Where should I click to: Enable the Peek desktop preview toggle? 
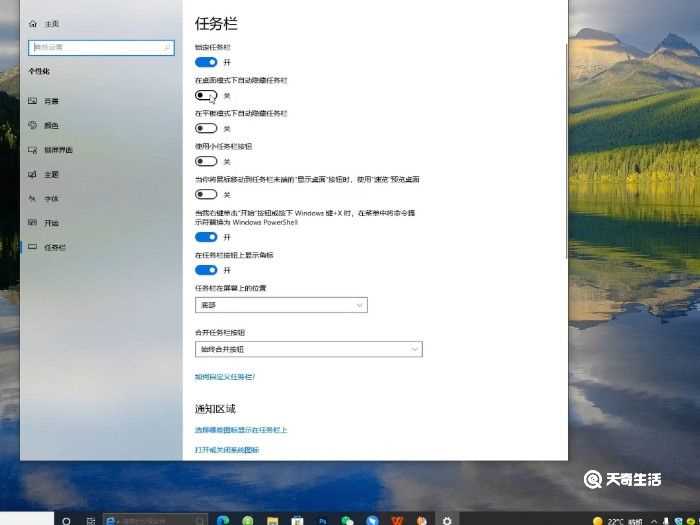206,194
